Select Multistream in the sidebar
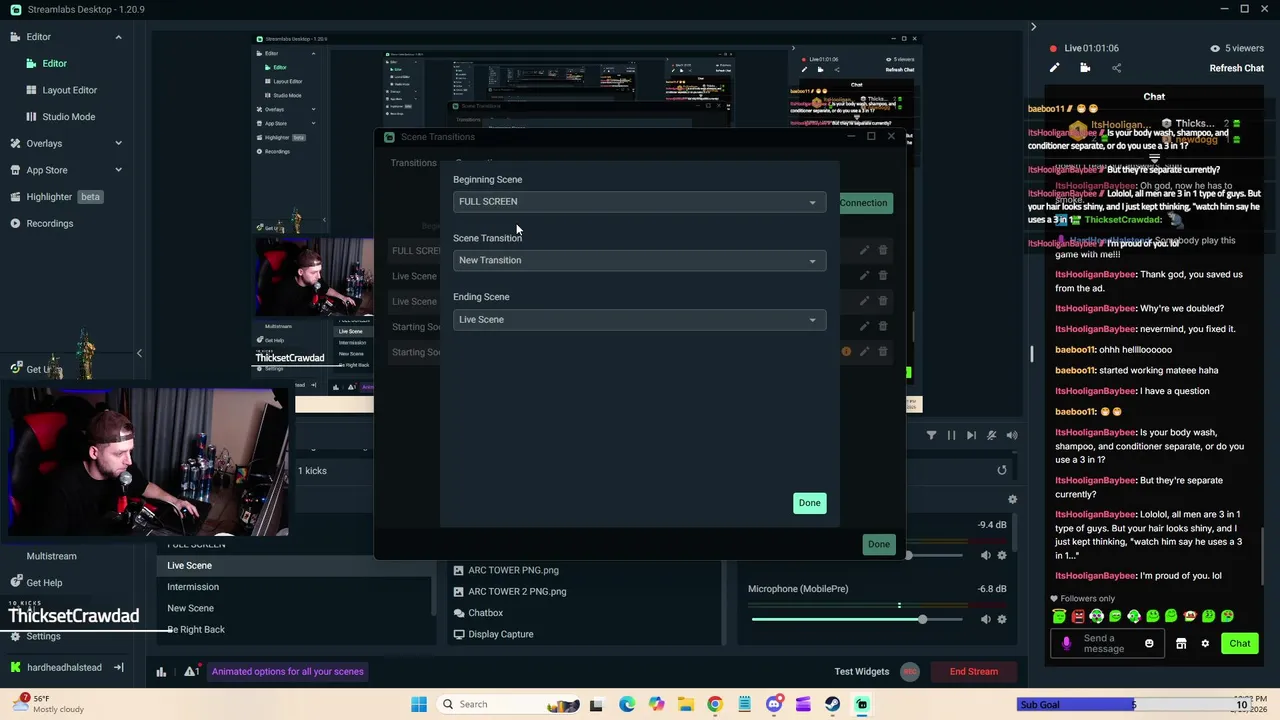This screenshot has height=720, width=1280. tap(51, 556)
